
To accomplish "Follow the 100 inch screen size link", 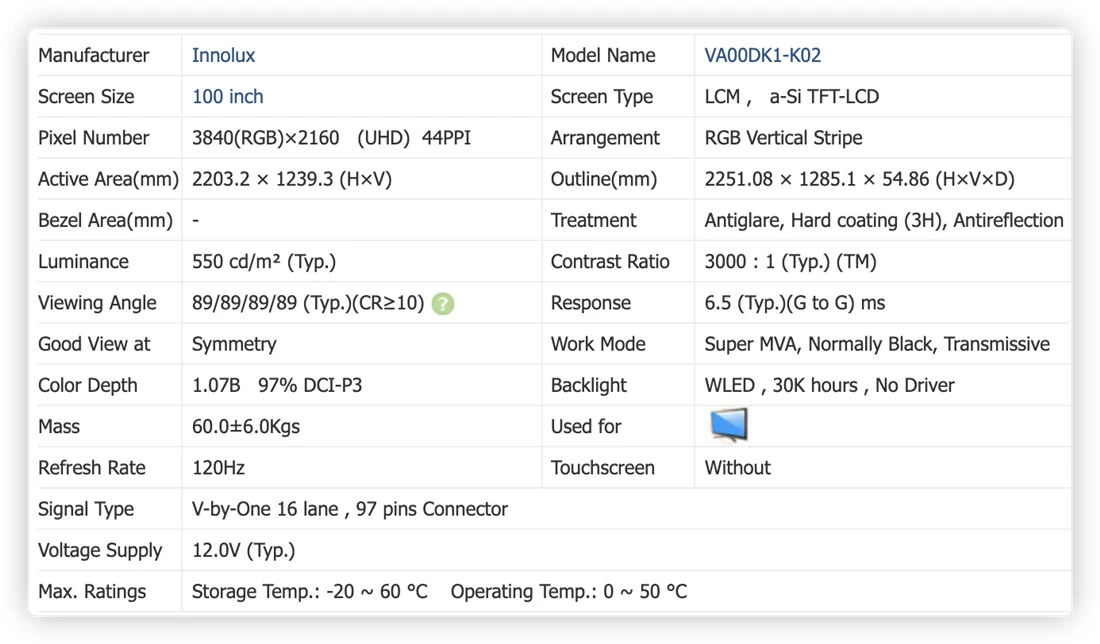I will [227, 97].
